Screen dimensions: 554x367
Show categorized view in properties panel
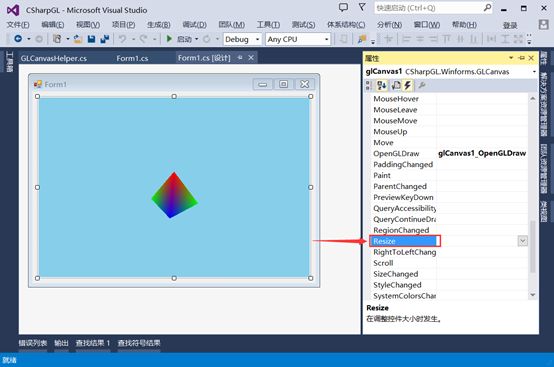point(369,85)
